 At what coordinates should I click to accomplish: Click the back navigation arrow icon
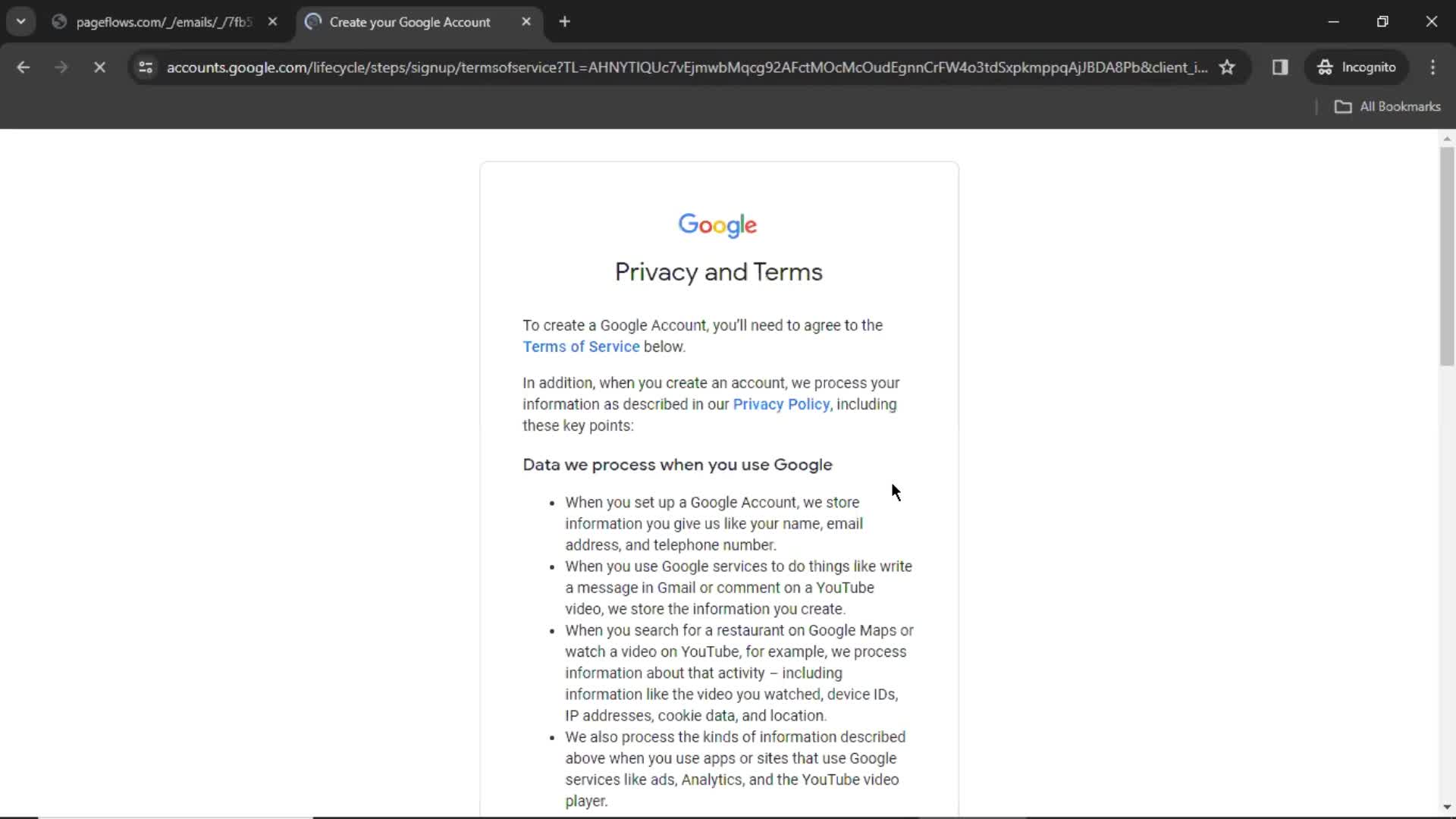[x=24, y=67]
